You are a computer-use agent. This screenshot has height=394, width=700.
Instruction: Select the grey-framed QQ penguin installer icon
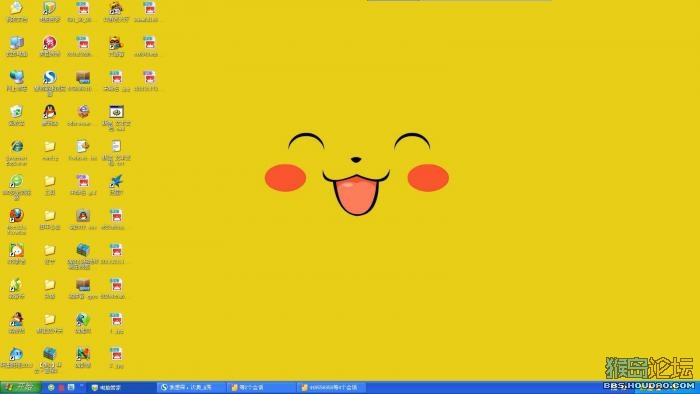point(83,216)
